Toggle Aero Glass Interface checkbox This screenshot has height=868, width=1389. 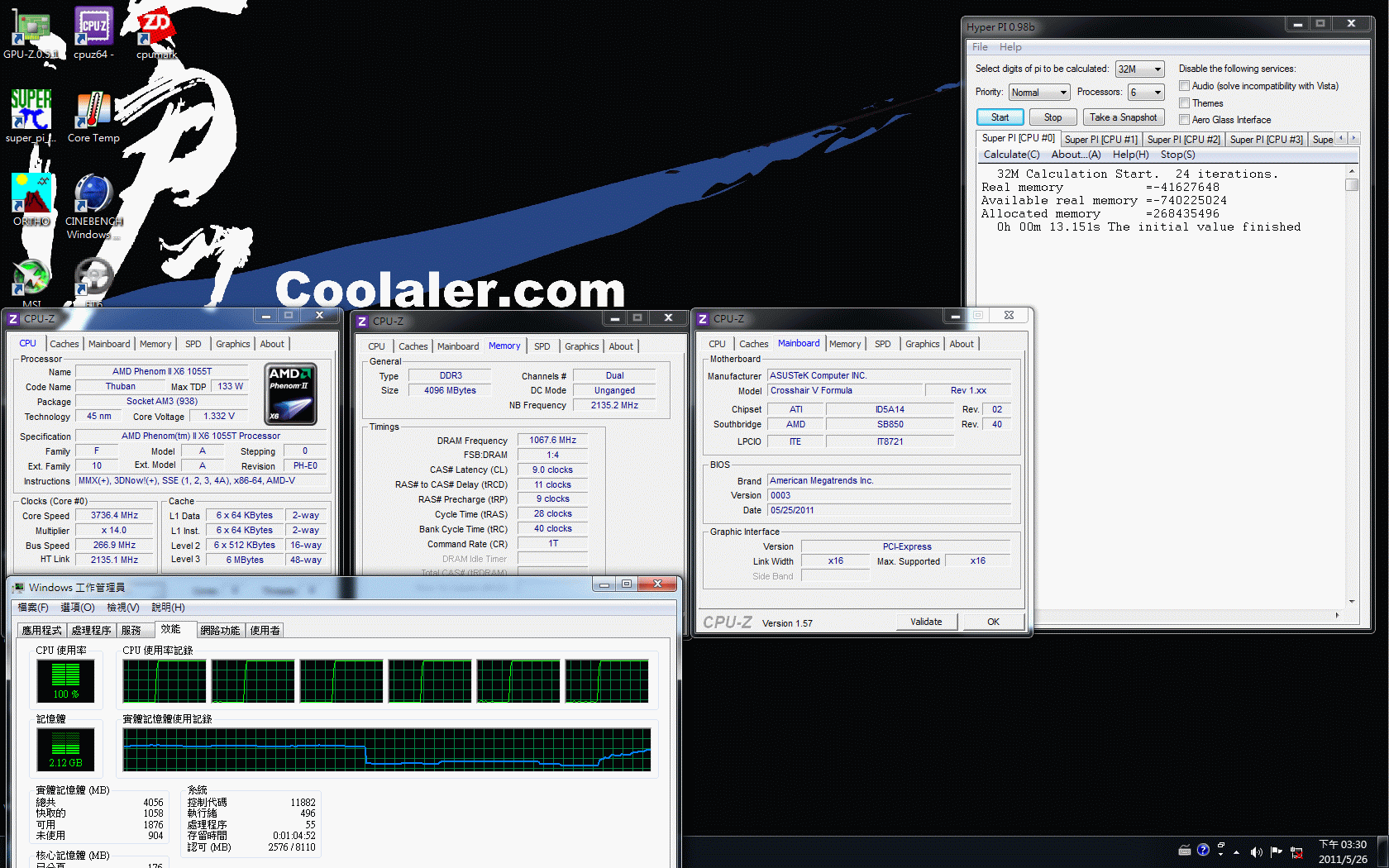point(1184,120)
